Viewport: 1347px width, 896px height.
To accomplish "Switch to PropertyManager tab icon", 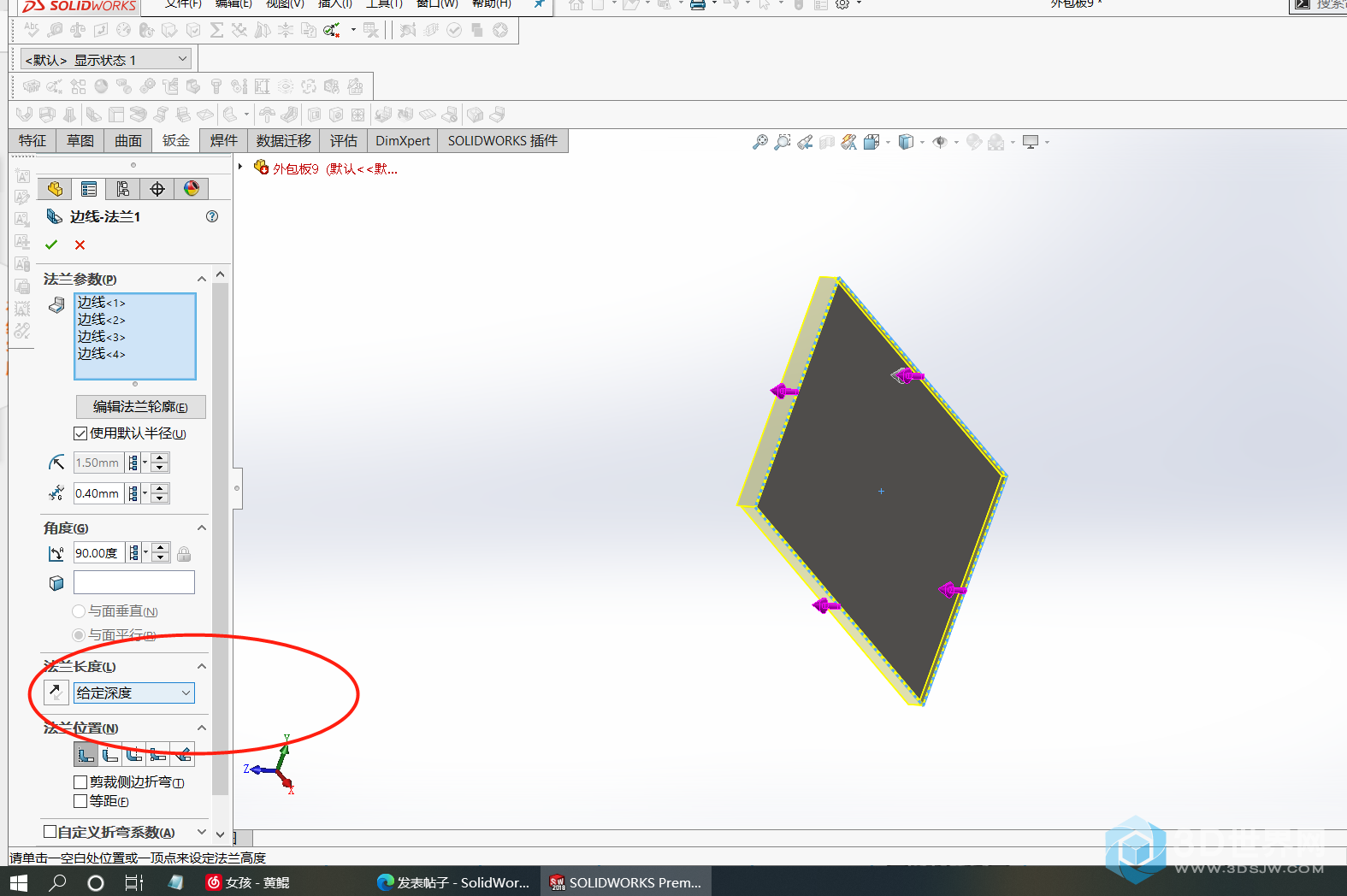I will tap(89, 189).
